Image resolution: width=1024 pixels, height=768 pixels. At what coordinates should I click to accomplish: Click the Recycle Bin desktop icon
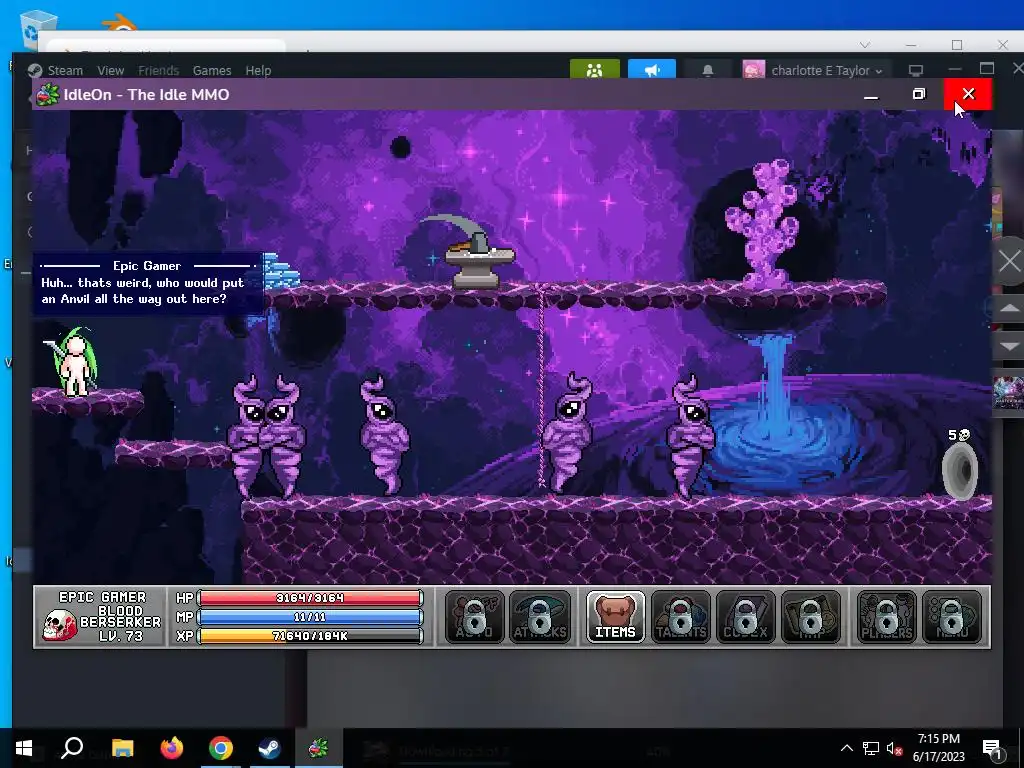point(38,29)
